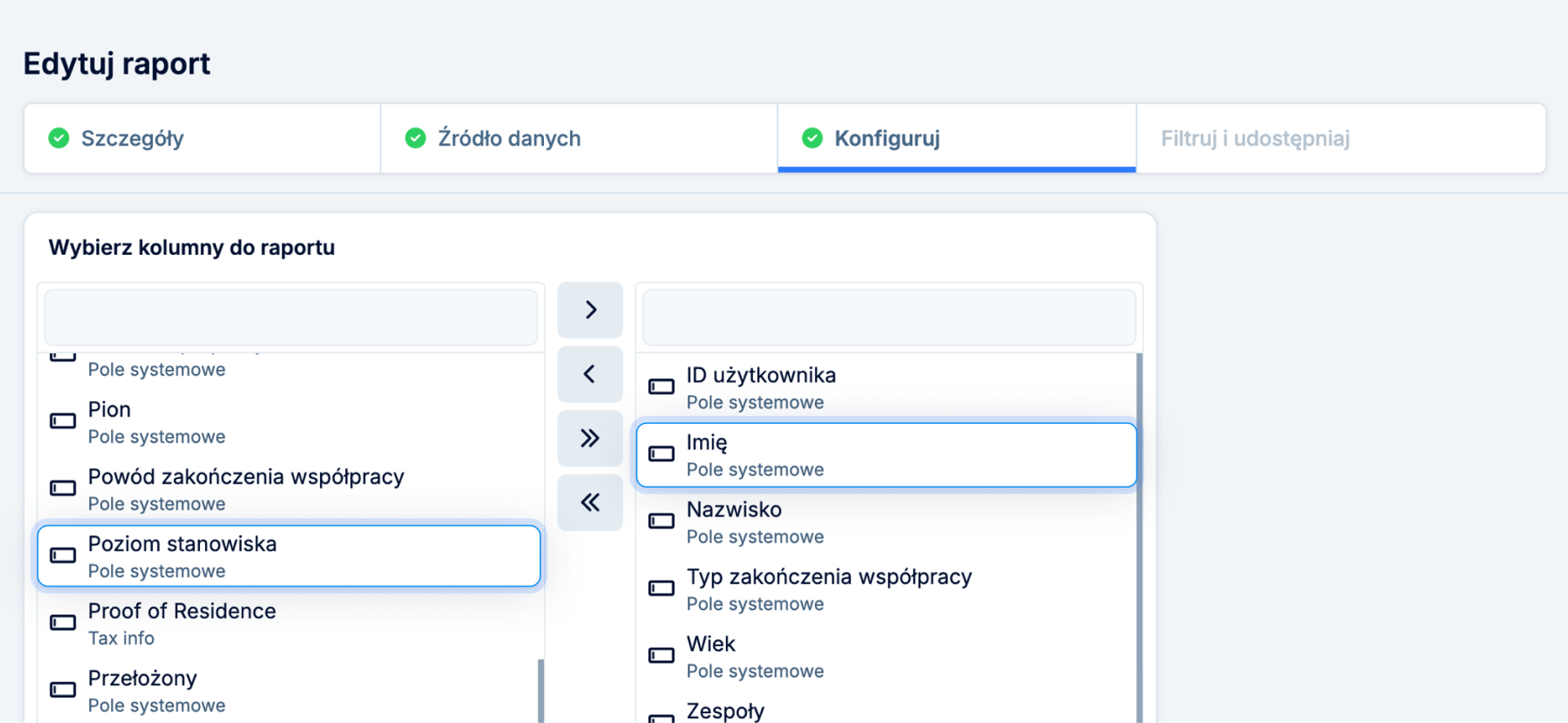1568x723 pixels.
Task: Open the Szczegóły tab
Action: coord(132,138)
